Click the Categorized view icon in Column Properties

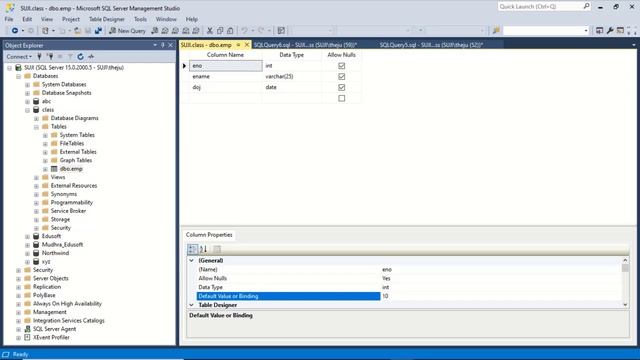[x=192, y=249]
